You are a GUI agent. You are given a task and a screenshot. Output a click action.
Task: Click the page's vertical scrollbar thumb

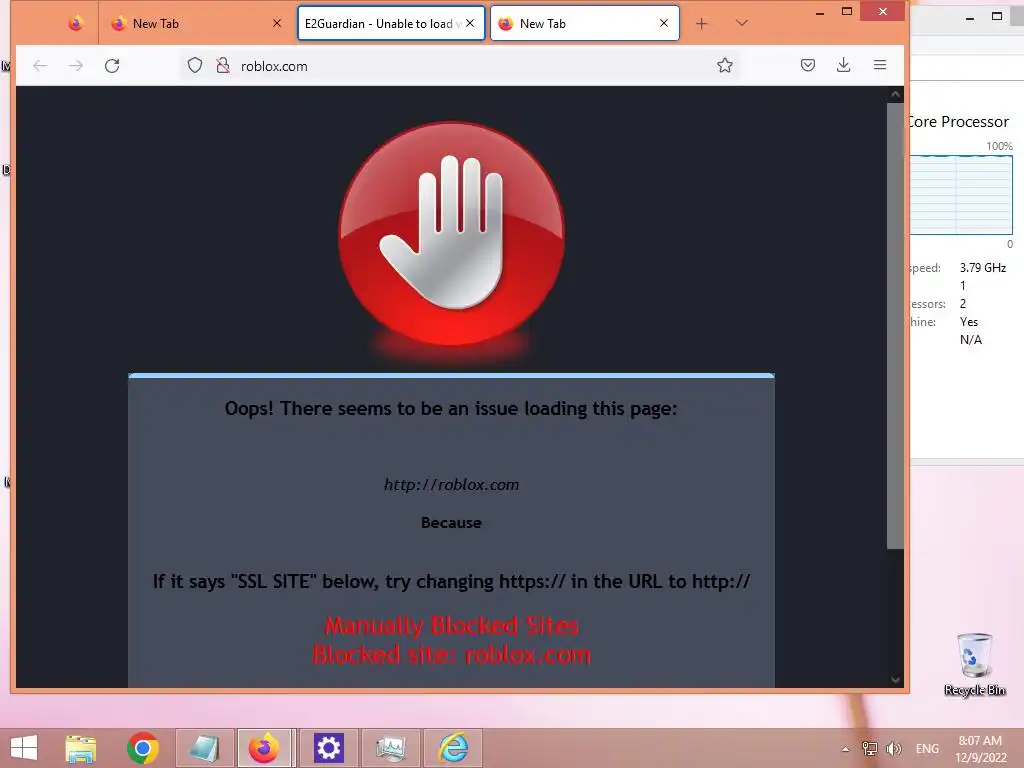[895, 325]
